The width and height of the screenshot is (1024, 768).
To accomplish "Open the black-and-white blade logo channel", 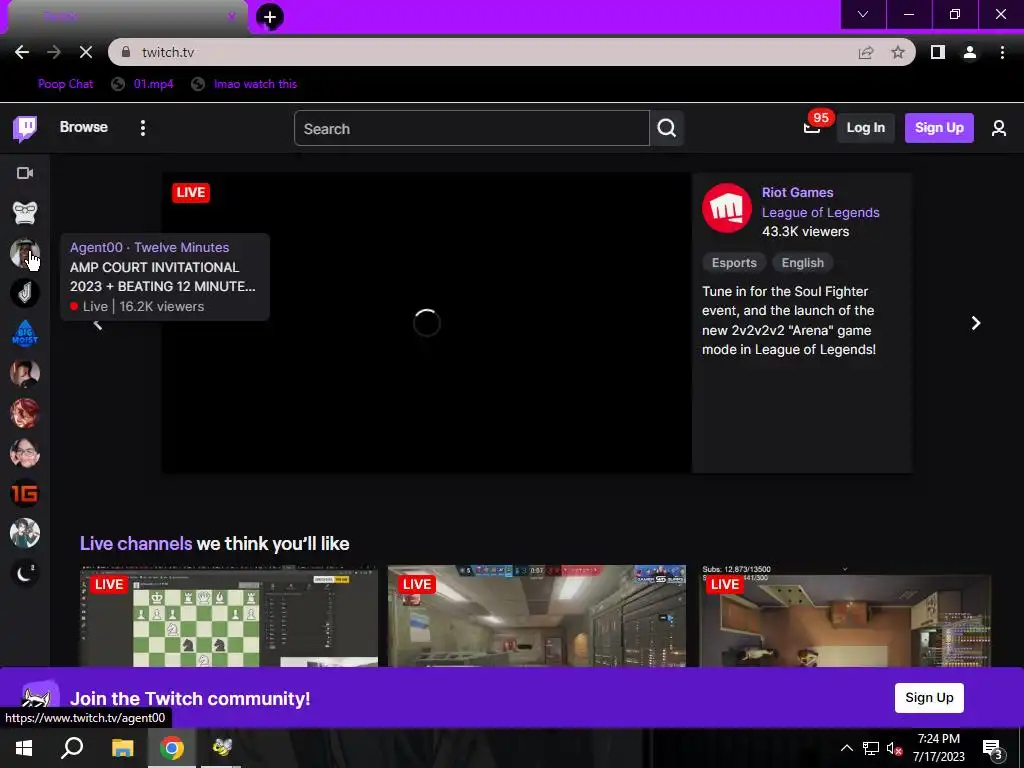I will coord(25,293).
